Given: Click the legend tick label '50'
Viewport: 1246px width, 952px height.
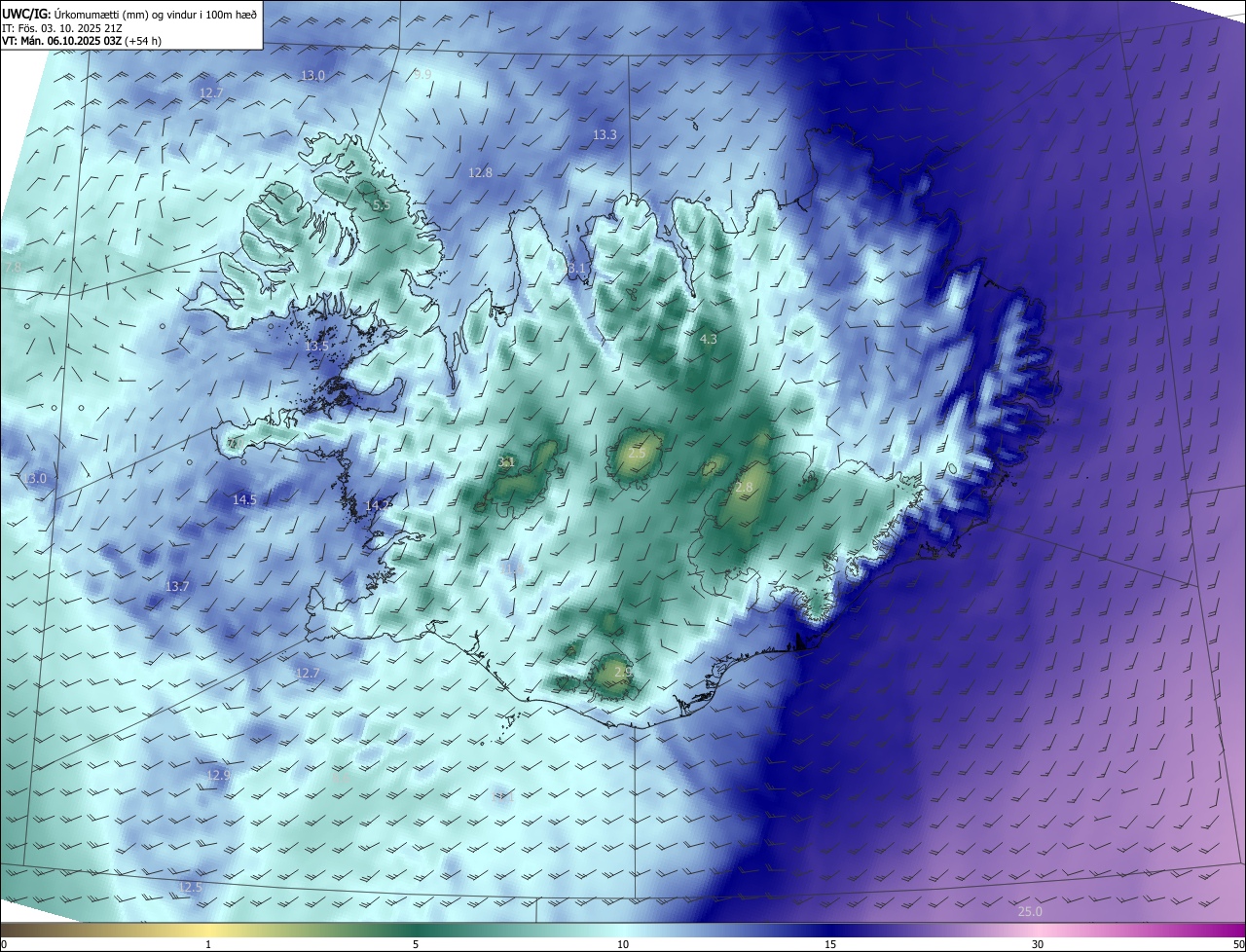Looking at the screenshot, I should (x=1238, y=944).
